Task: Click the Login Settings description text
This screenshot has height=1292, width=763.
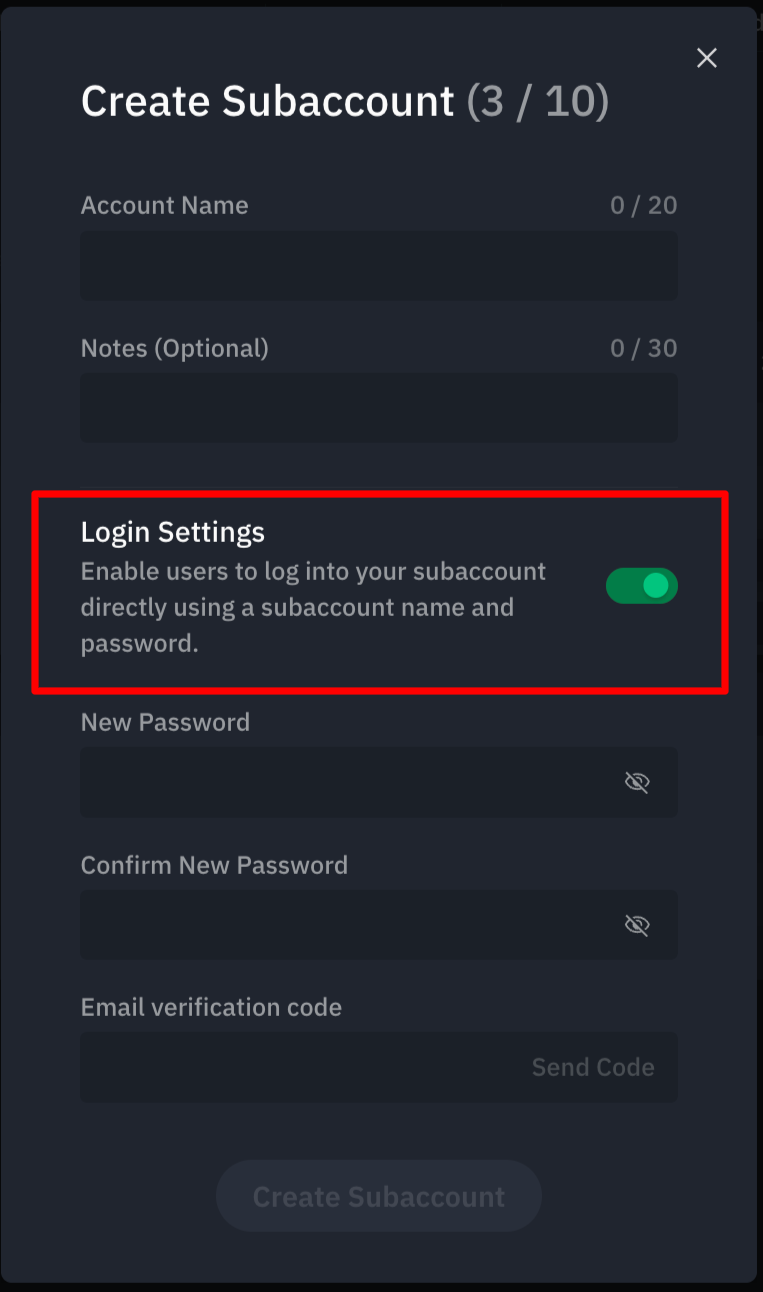Action: point(314,607)
